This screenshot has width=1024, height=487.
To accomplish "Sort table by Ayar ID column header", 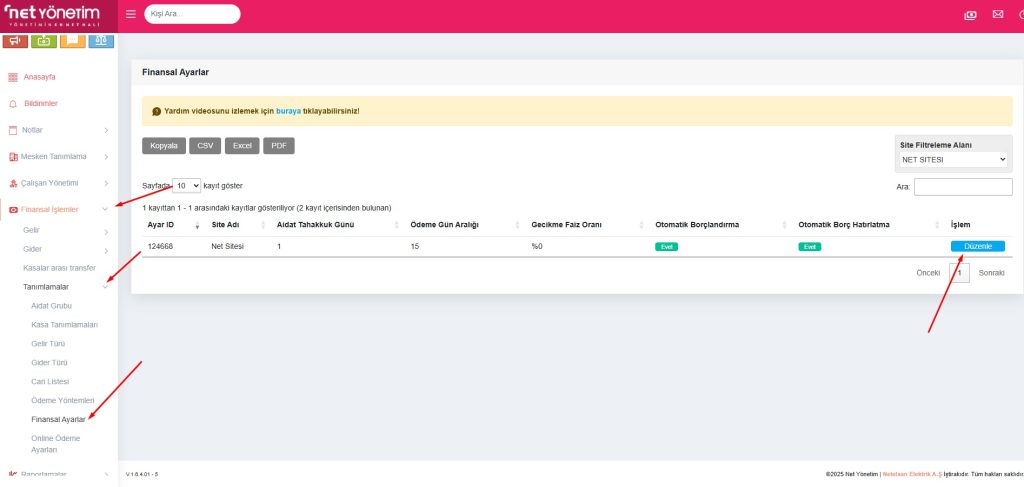I will click(x=162, y=224).
